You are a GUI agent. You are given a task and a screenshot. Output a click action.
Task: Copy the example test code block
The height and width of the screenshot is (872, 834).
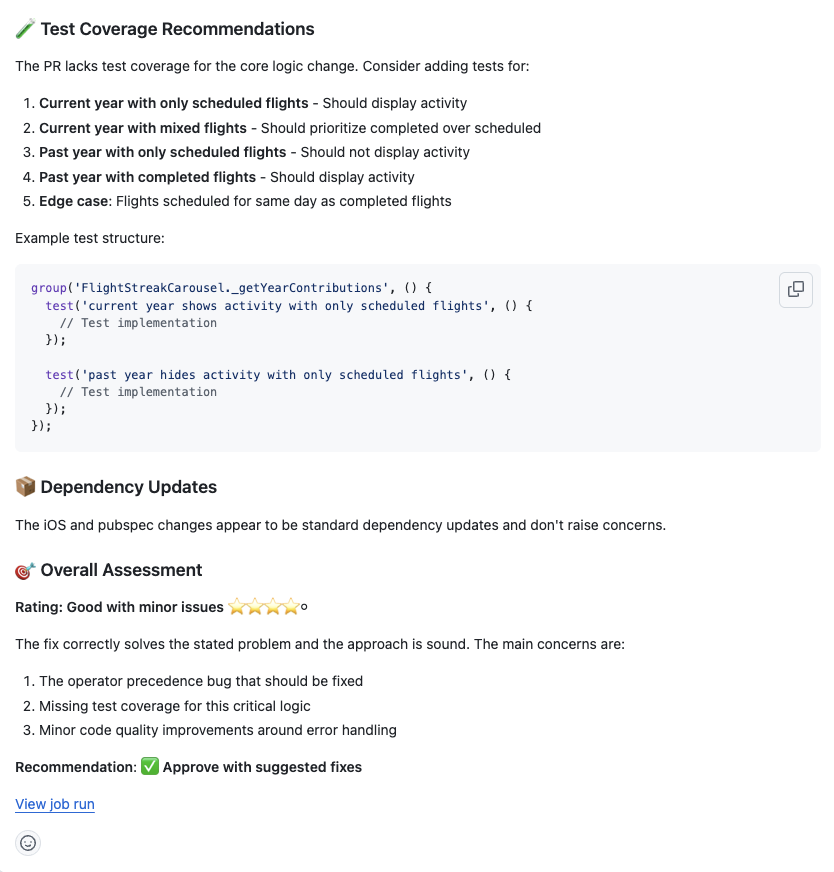pyautogui.click(x=796, y=289)
